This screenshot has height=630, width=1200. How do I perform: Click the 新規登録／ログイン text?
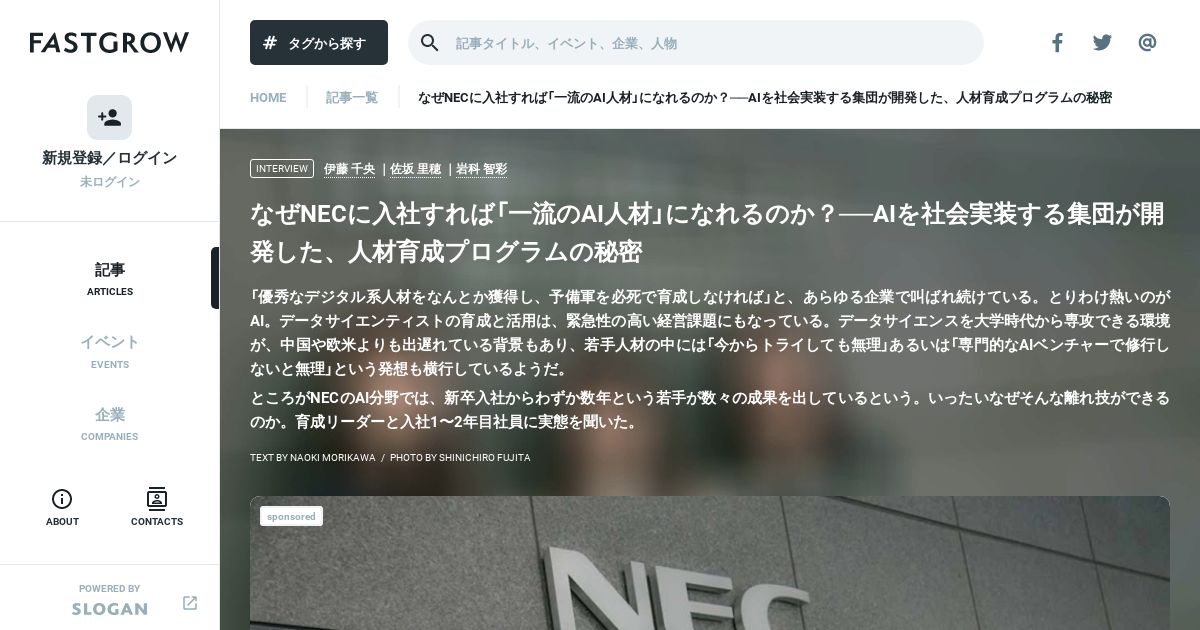click(x=110, y=158)
